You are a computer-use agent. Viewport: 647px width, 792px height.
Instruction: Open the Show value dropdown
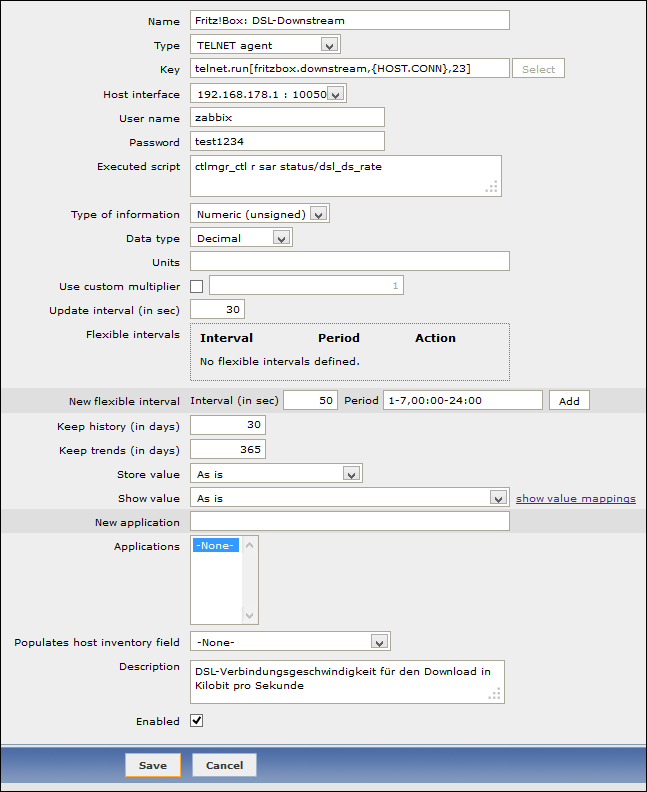pyautogui.click(x=349, y=498)
